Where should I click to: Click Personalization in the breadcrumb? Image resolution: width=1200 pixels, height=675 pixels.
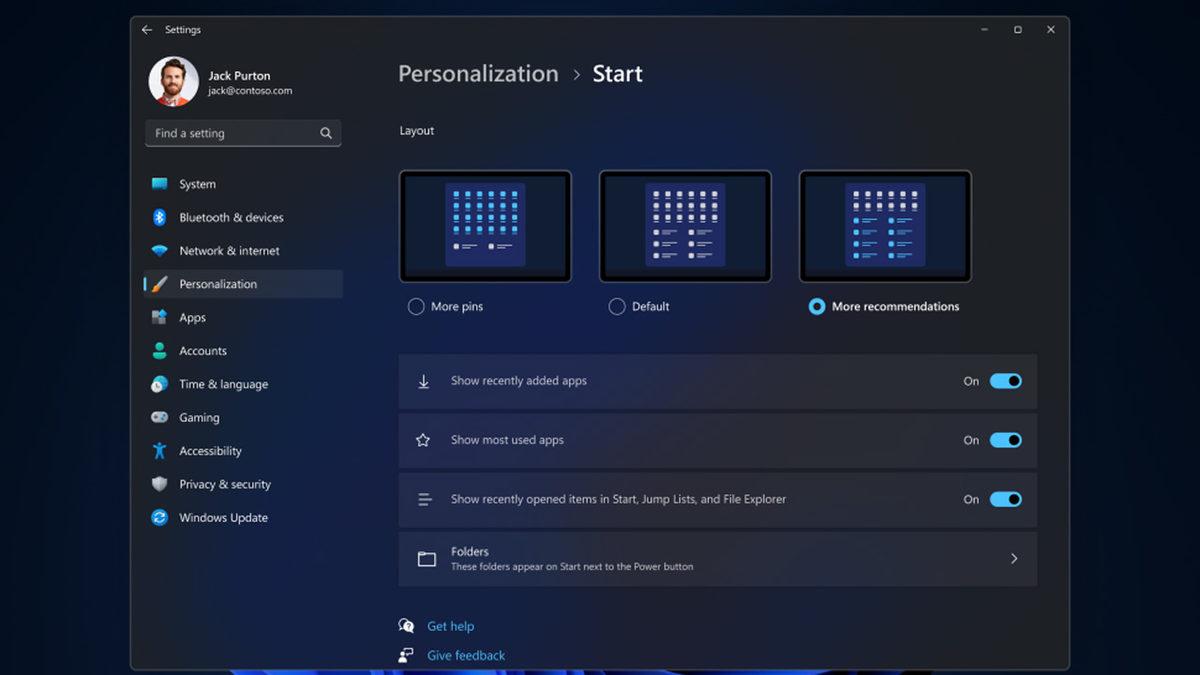[478, 73]
